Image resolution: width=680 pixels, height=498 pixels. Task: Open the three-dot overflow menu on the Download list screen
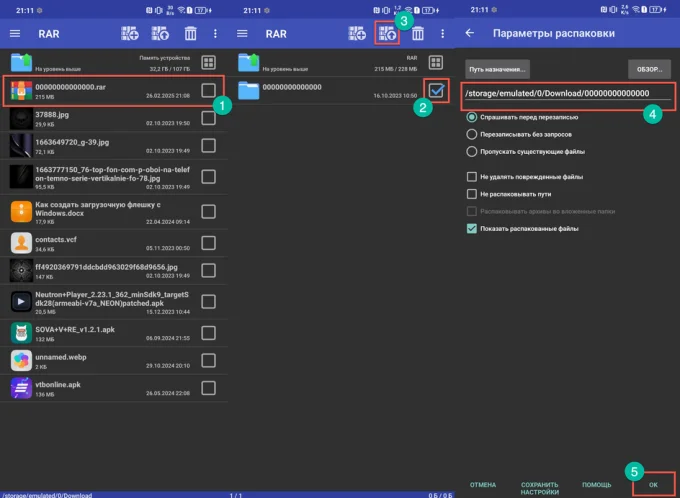point(215,33)
